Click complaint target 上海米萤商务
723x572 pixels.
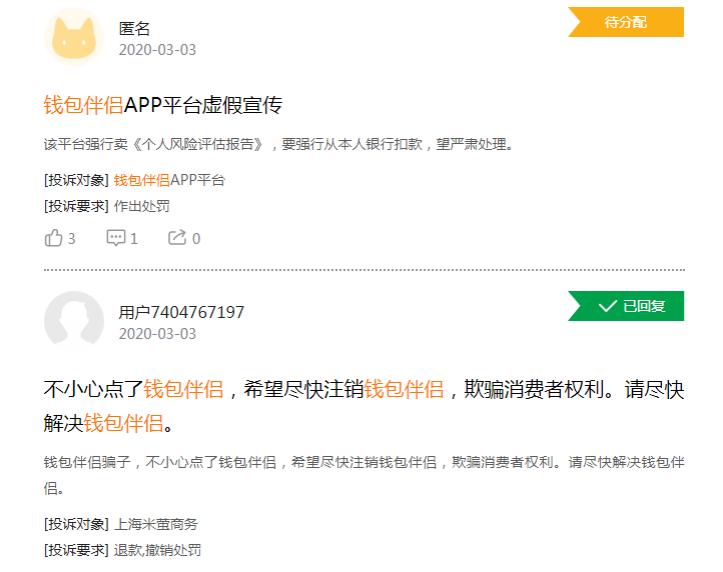tap(156, 524)
